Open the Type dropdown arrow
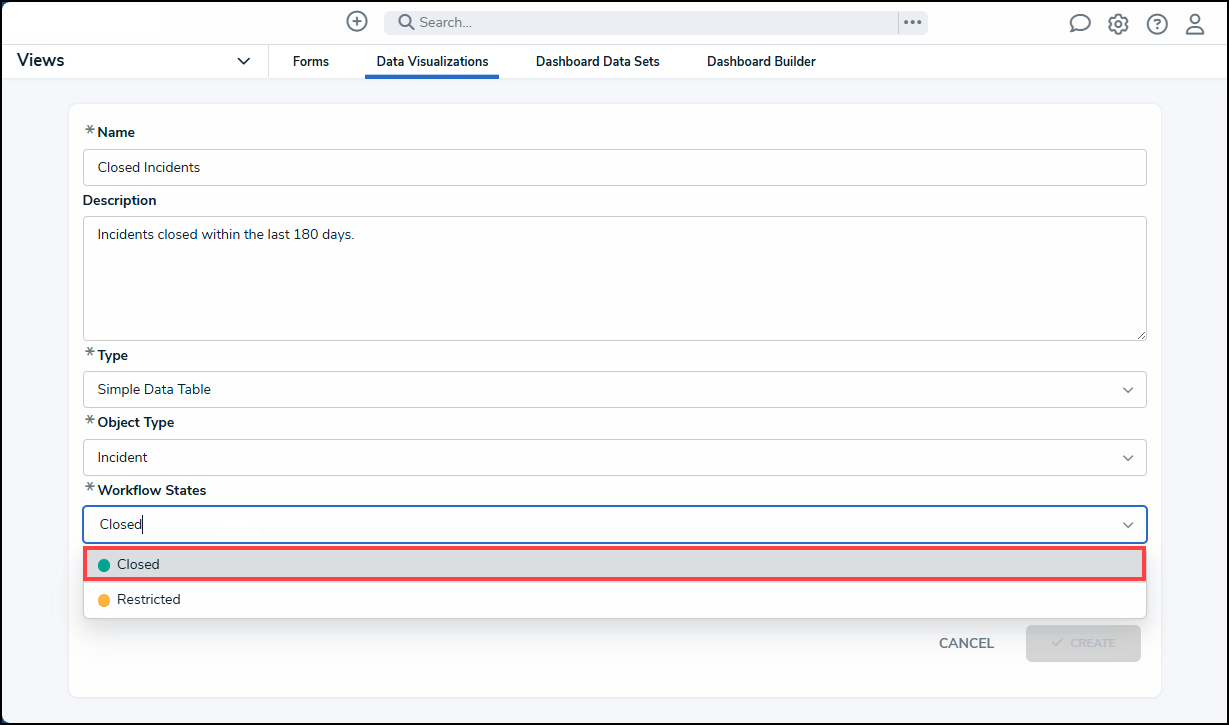Viewport: 1229px width, 725px height. [1128, 390]
